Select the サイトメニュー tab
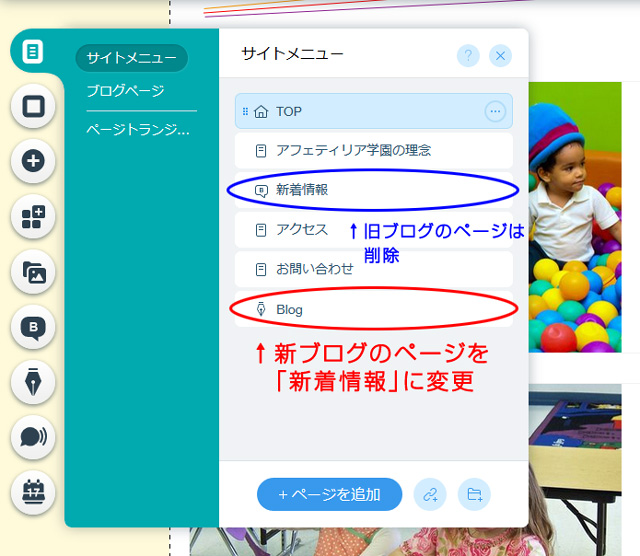 [x=131, y=58]
